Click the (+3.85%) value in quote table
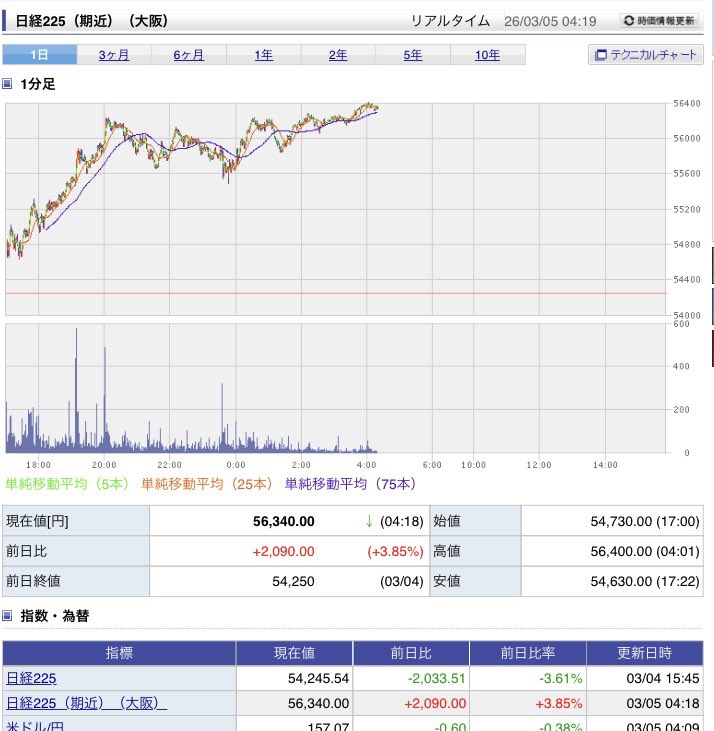 pyautogui.click(x=395, y=552)
